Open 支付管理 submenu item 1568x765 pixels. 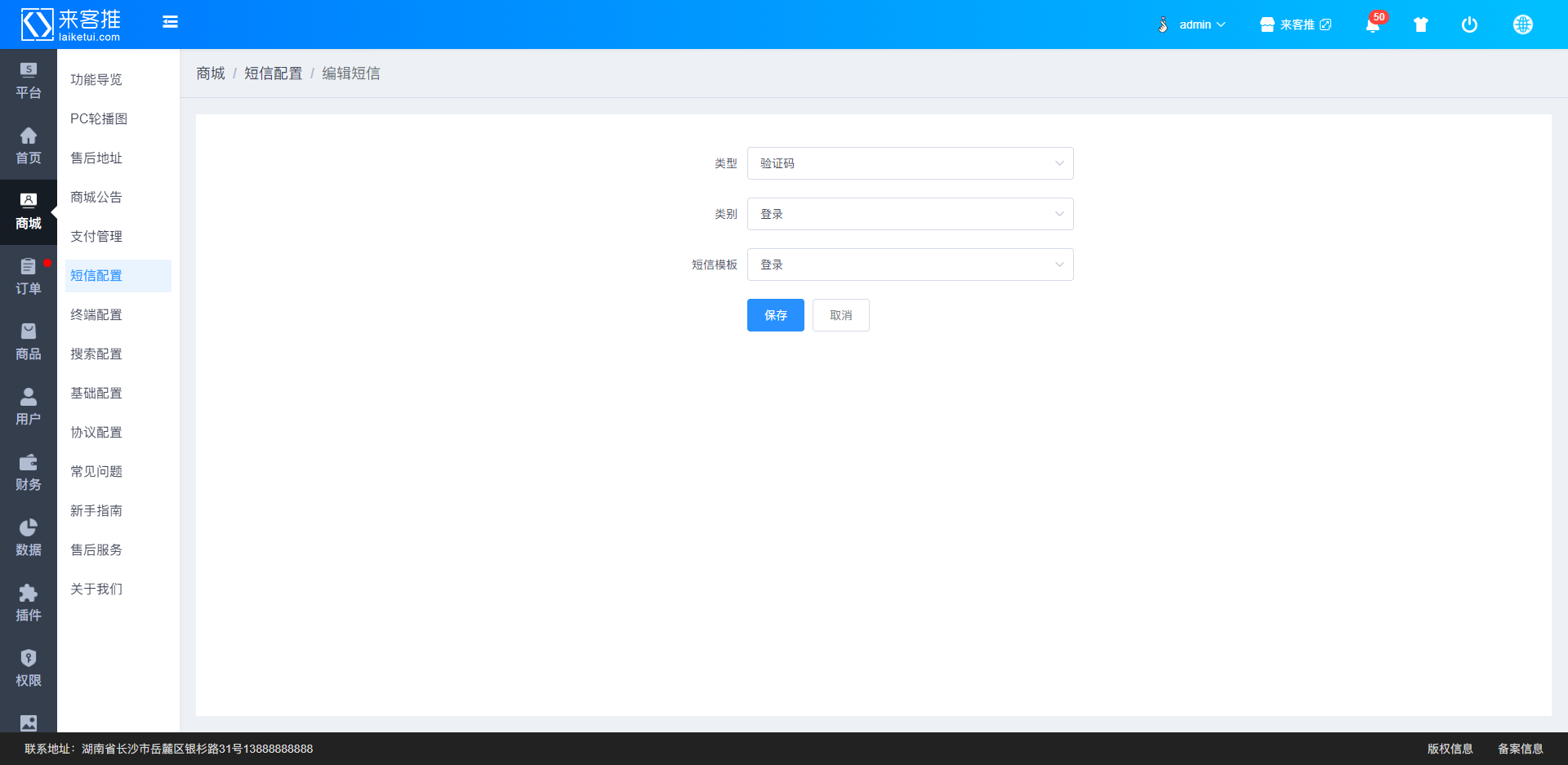point(118,236)
